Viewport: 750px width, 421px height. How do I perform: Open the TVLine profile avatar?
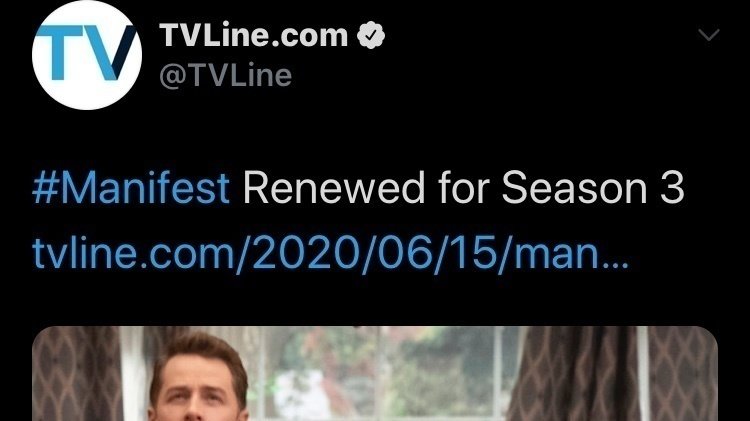pyautogui.click(x=87, y=55)
